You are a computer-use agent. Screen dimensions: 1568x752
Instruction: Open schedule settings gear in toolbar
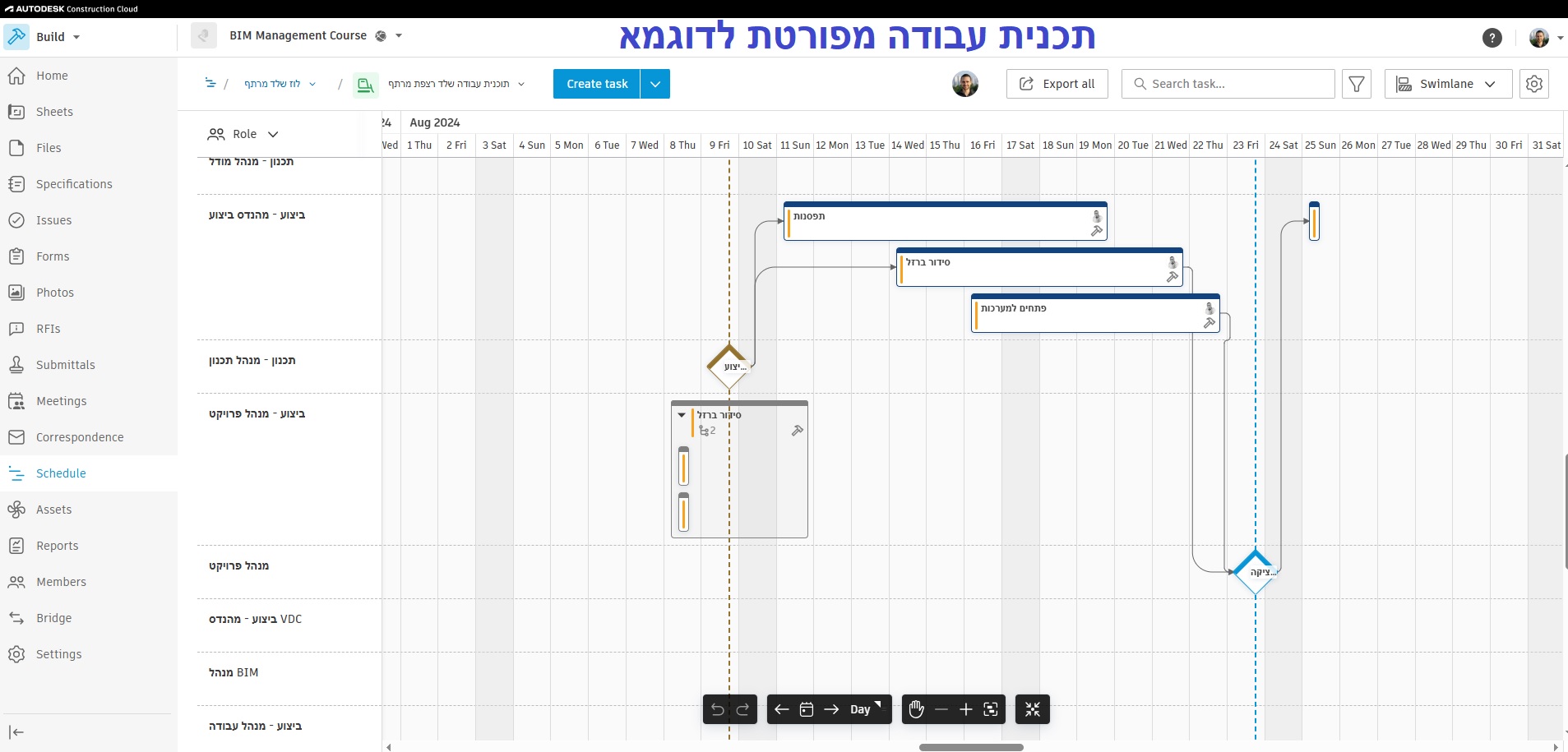coord(1534,84)
